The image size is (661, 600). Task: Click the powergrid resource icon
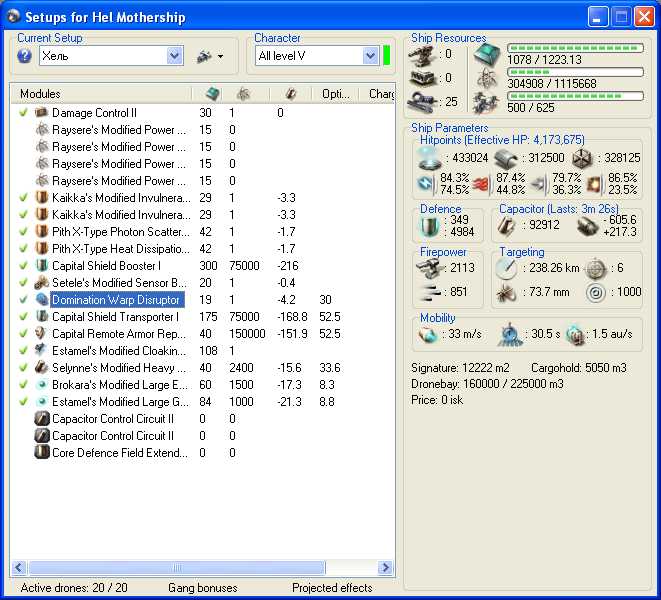[x=487, y=78]
